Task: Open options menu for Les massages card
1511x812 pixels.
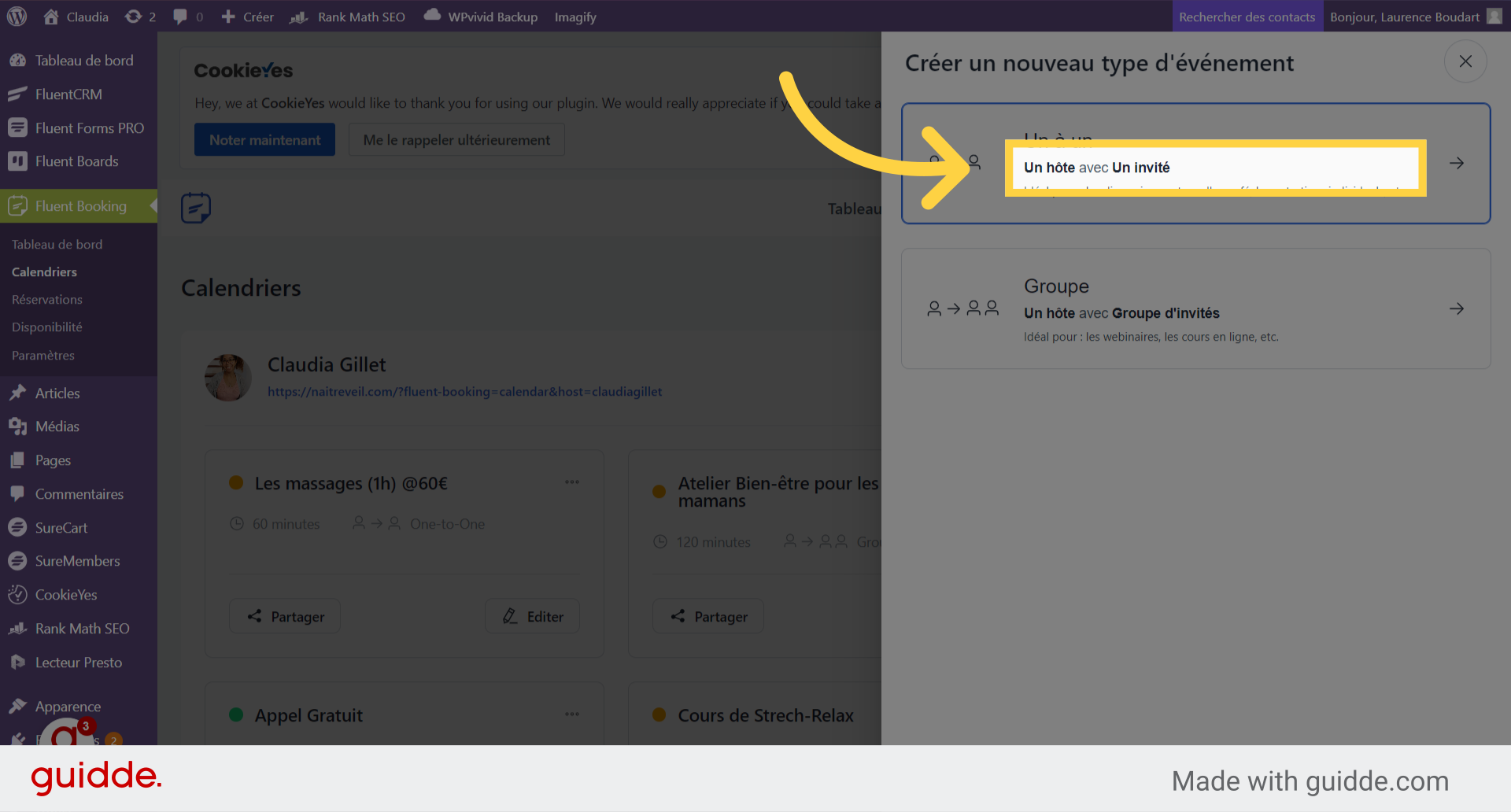Action: [x=572, y=482]
